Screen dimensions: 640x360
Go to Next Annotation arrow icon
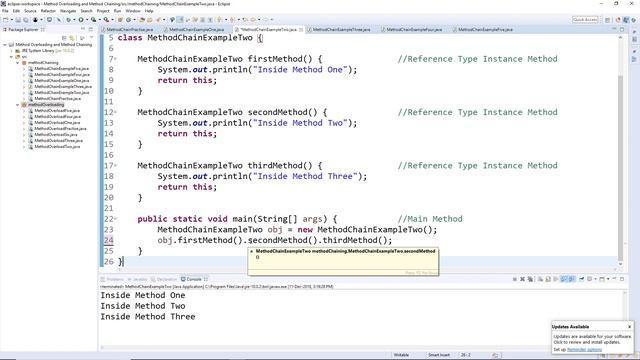pos(219,20)
